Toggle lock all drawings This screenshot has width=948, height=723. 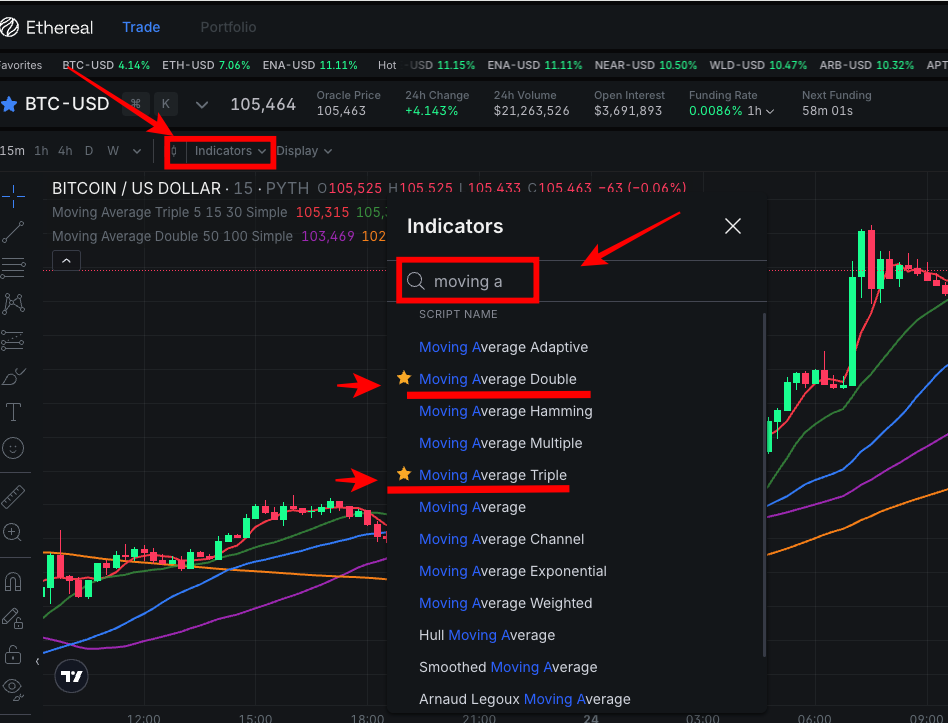13,654
